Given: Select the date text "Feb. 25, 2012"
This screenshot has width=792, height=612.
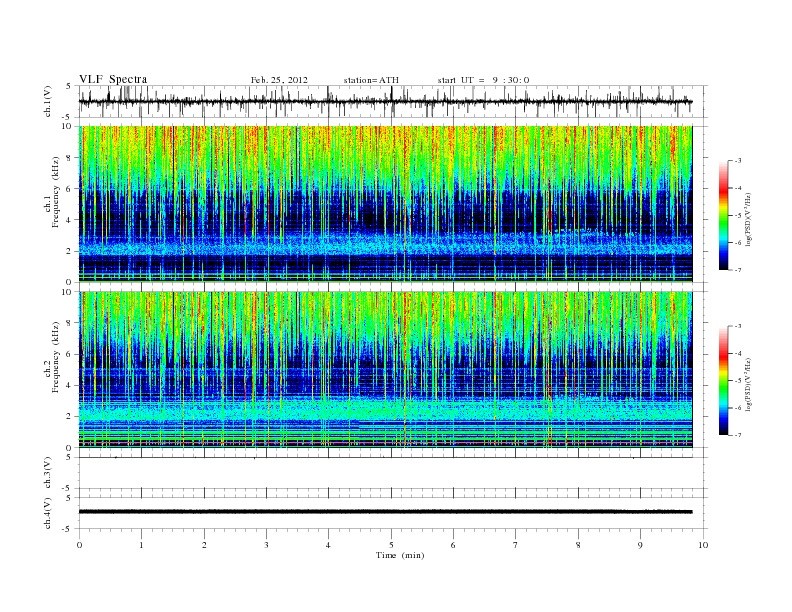Looking at the screenshot, I should pos(279,80).
